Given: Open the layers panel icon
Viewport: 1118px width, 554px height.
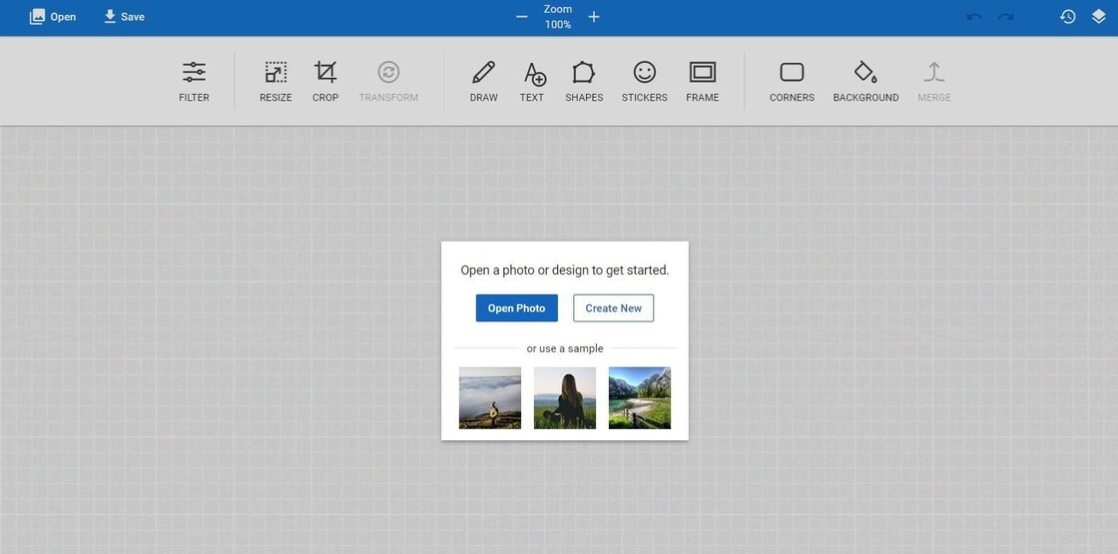Looking at the screenshot, I should pos(1099,17).
